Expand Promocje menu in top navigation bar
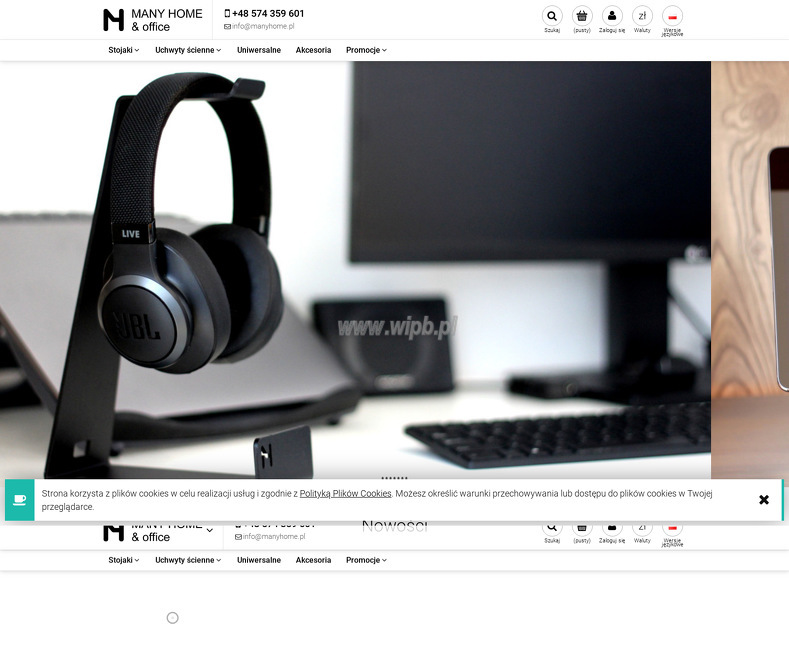Screen dimensions: 789x654 366,50
